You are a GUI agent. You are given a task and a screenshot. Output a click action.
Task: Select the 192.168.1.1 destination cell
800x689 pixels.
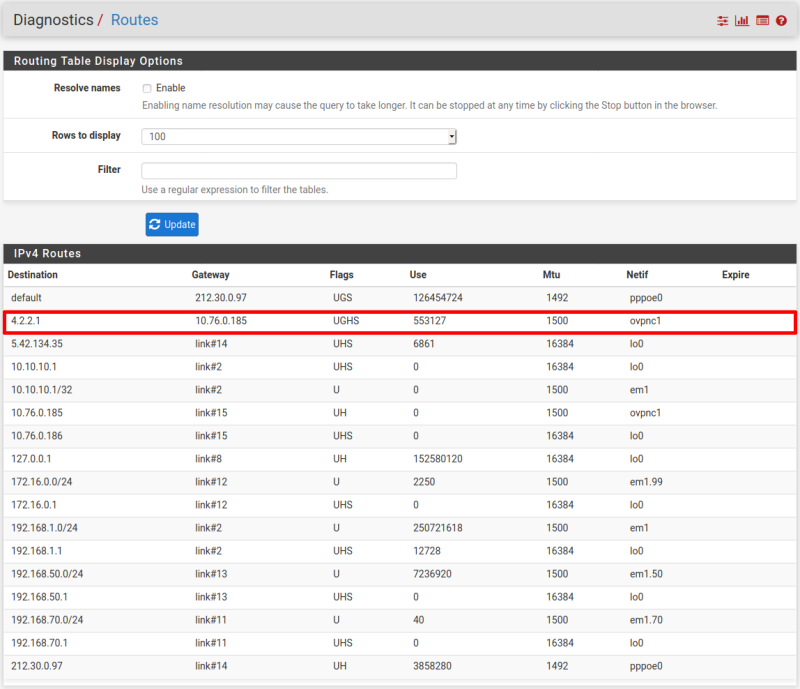click(37, 550)
